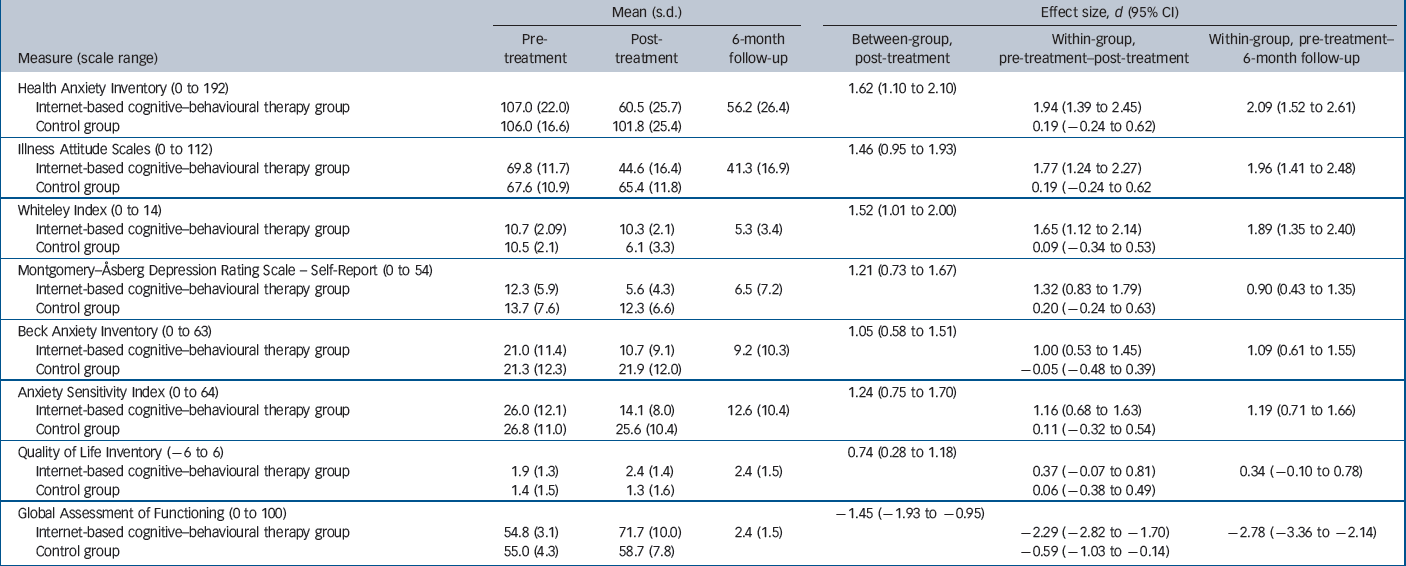Select the effect size "−0.05 (−0.48 to 0.39)"

[1093, 369]
